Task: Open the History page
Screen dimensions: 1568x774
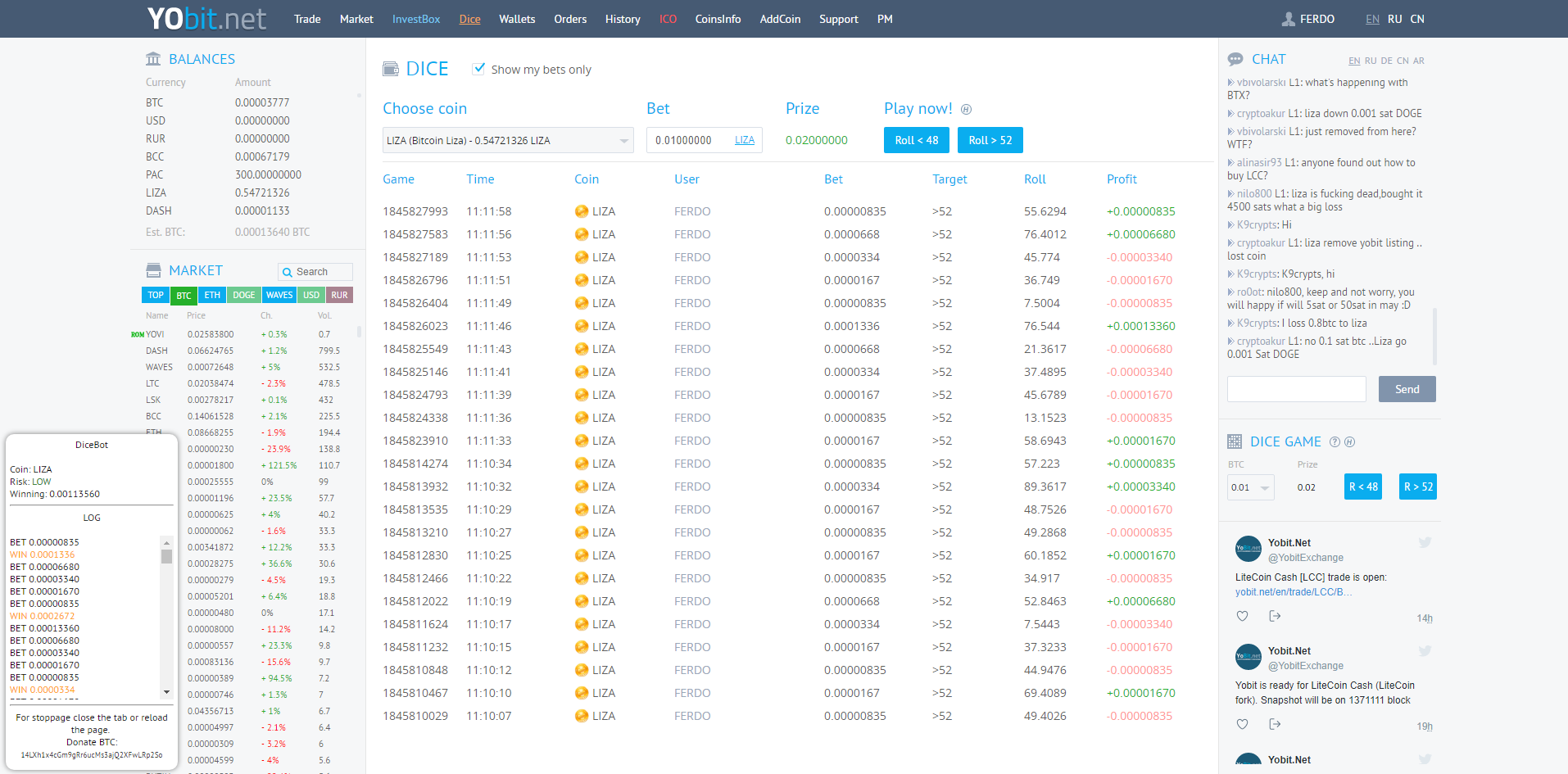Action: tap(623, 19)
